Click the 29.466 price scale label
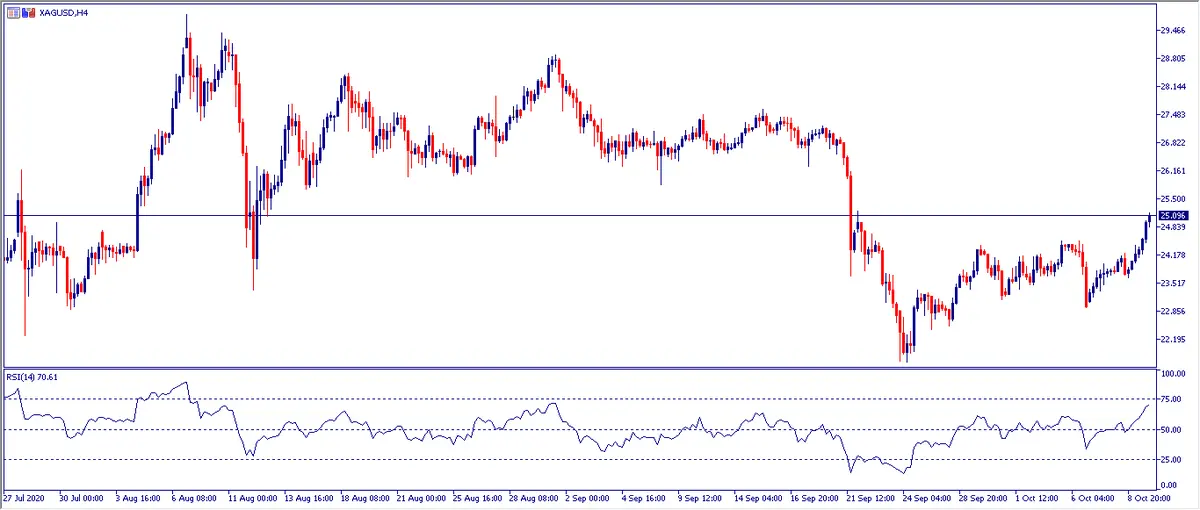1200x510 pixels. point(1172,31)
